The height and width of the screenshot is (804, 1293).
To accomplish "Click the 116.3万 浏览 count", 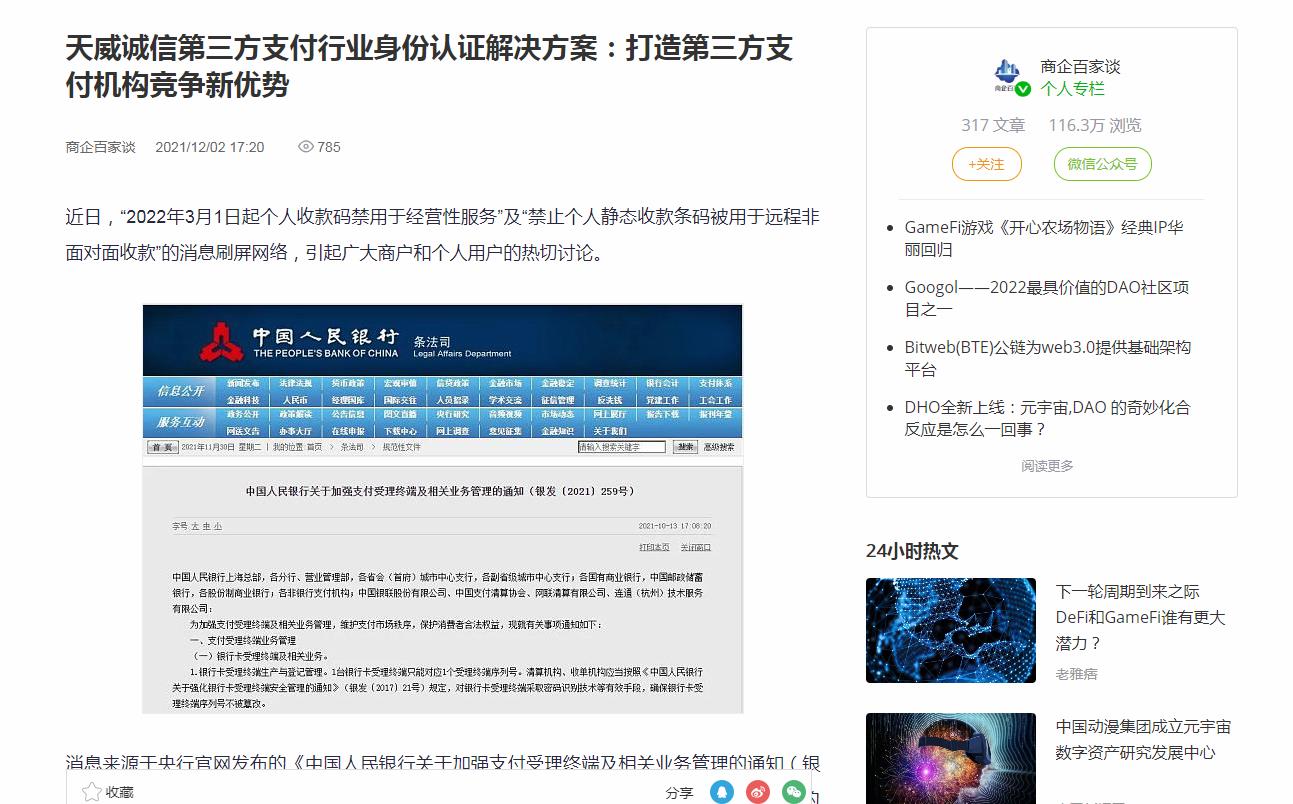I will [1095, 125].
